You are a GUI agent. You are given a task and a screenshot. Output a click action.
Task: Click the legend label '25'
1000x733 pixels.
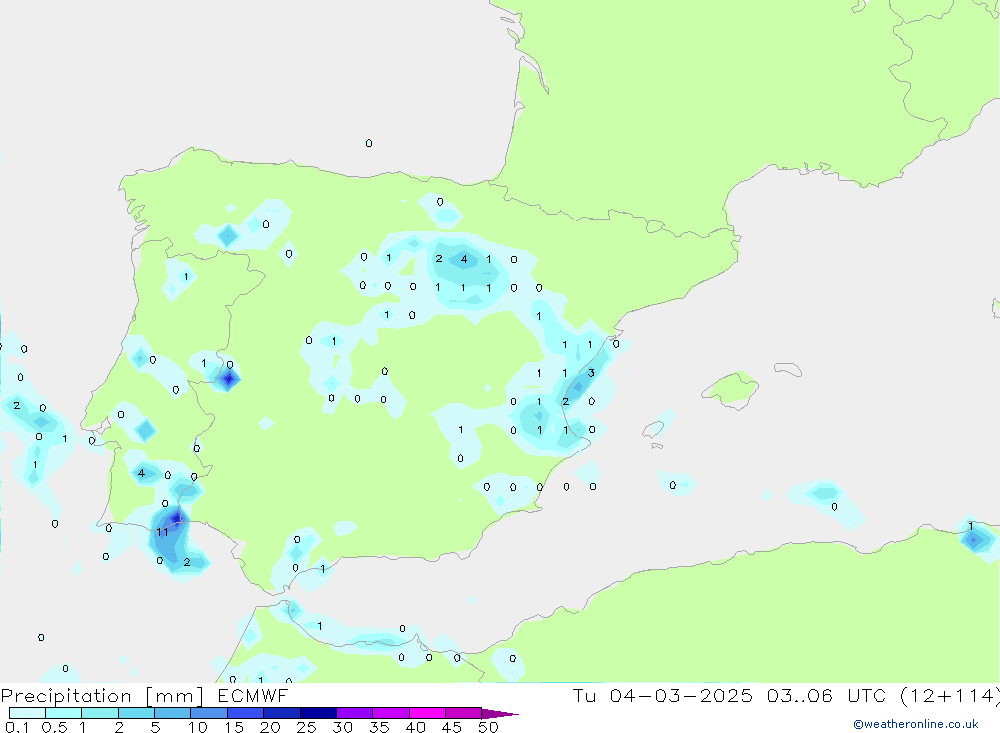306,727
